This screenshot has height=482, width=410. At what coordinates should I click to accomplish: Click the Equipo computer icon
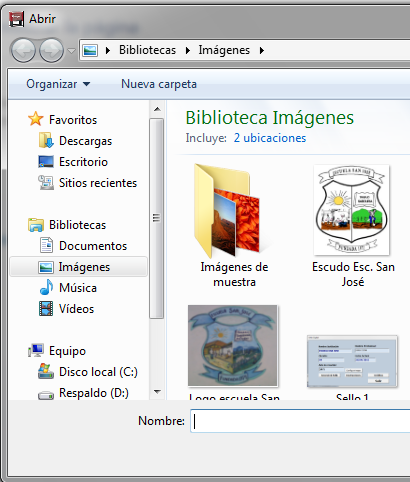36,350
